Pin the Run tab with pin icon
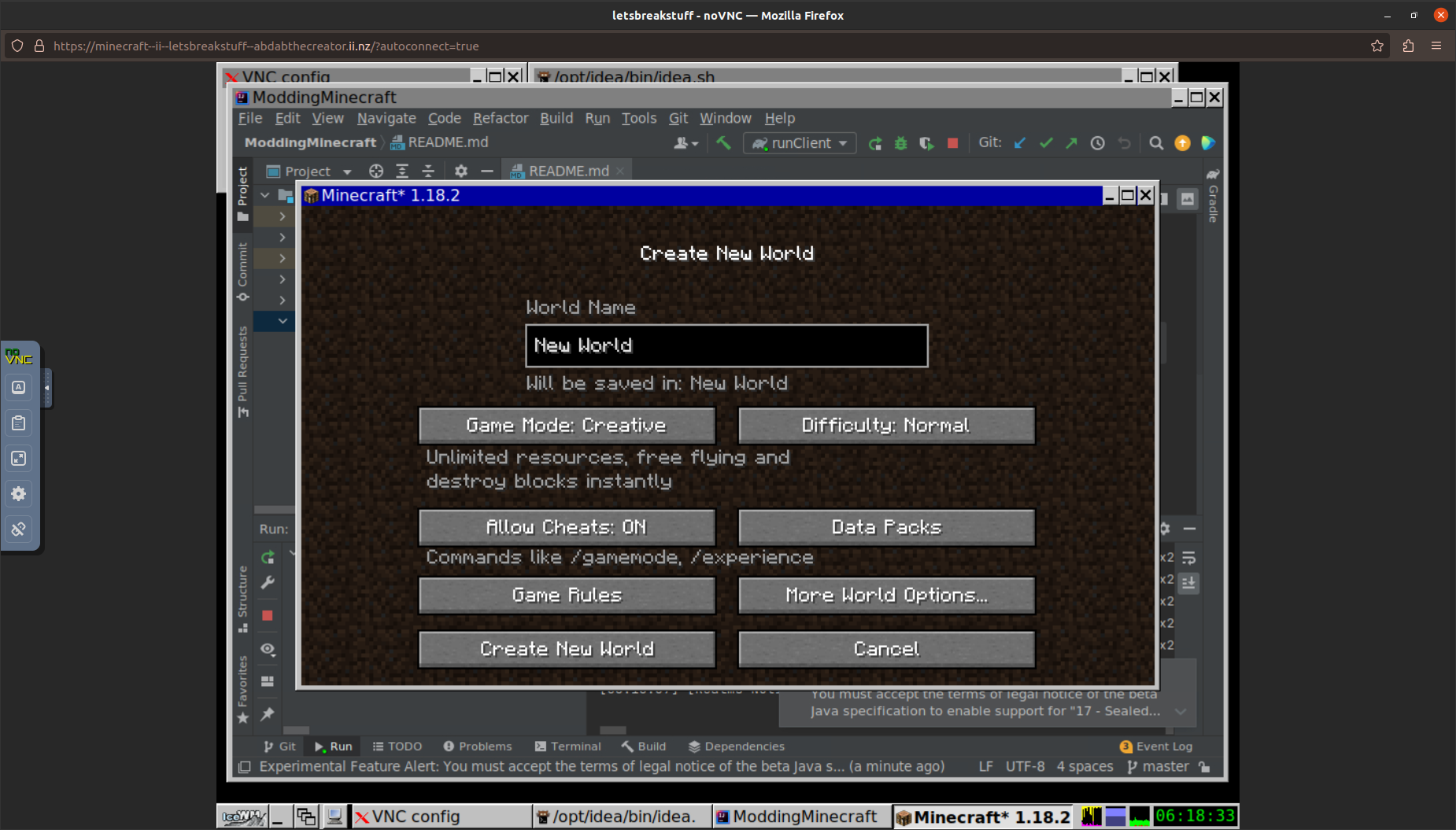Viewport: 1456px width, 830px height. click(268, 714)
